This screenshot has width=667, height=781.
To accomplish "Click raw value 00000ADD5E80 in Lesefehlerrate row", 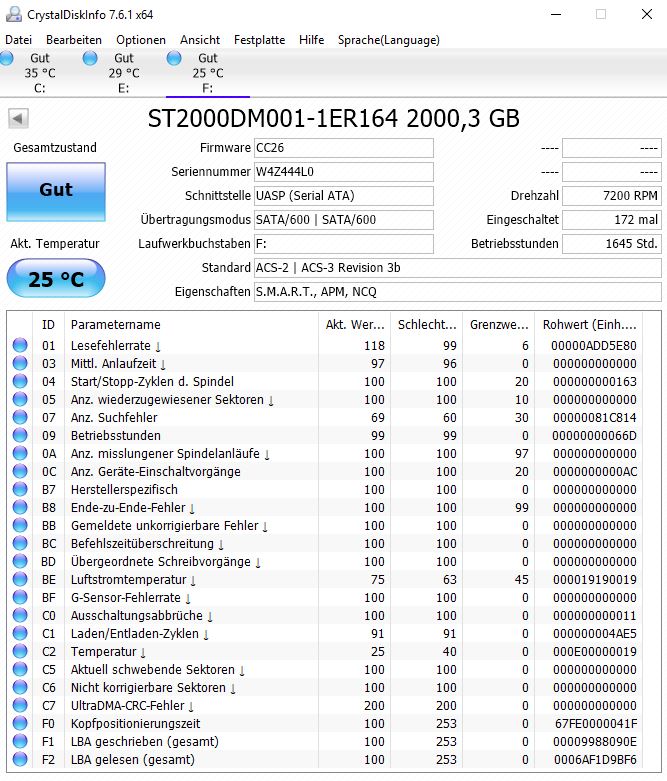I will [594, 345].
